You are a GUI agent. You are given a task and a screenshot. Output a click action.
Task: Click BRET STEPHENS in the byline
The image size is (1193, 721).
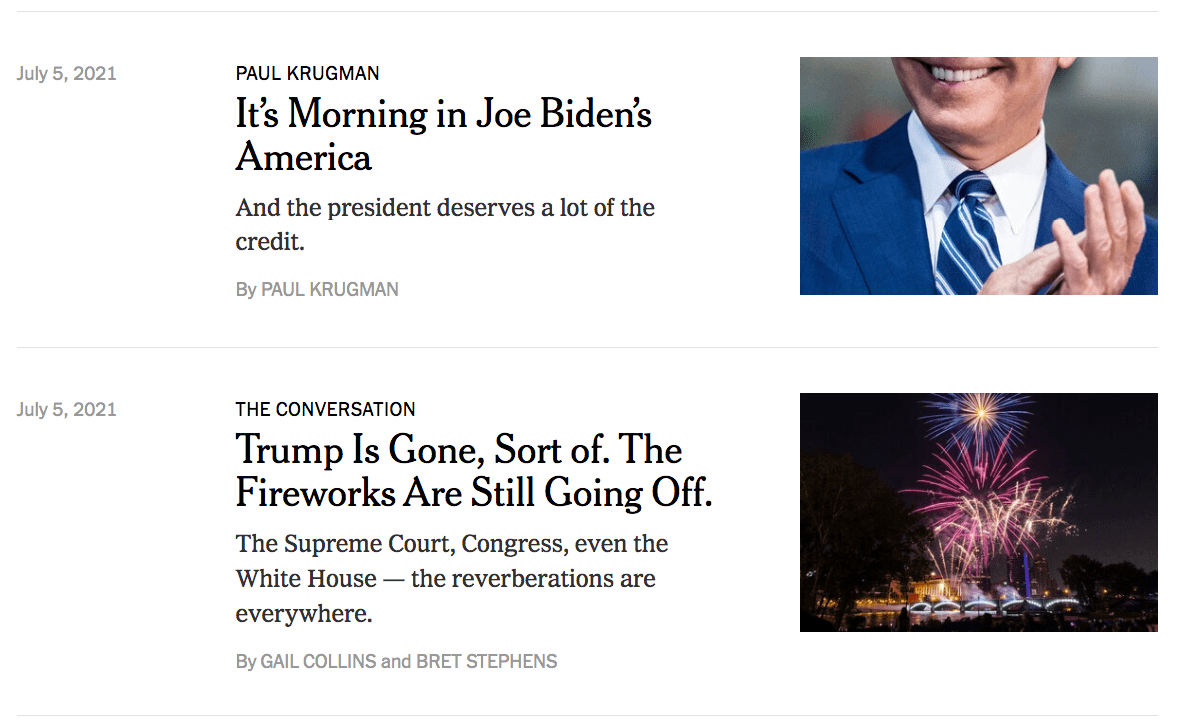click(x=486, y=662)
